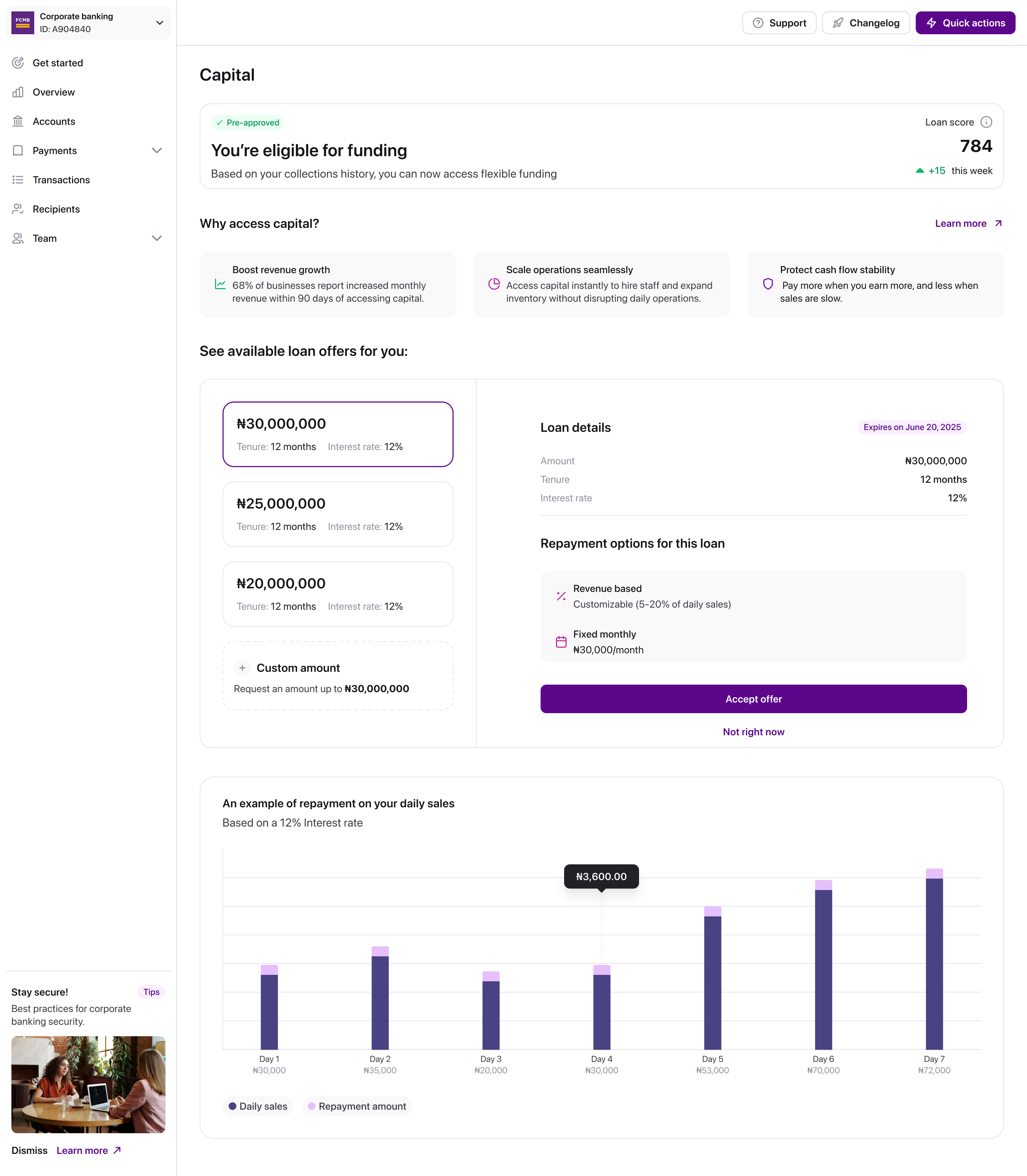Viewport: 1027px width, 1176px height.
Task: Click the green score increase arrow
Action: [920, 171]
